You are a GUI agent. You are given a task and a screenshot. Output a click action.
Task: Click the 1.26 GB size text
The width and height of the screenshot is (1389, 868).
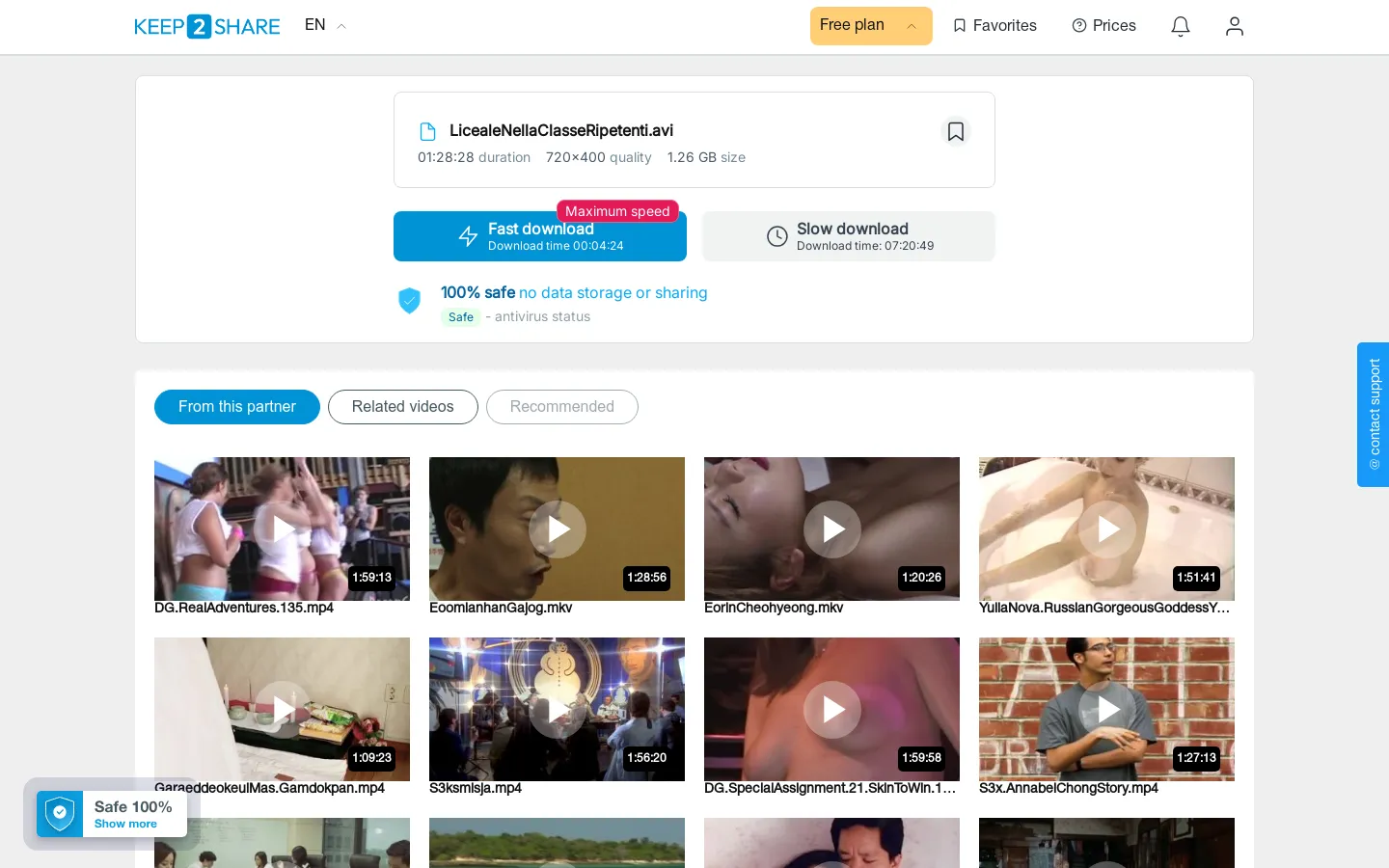tap(706, 157)
